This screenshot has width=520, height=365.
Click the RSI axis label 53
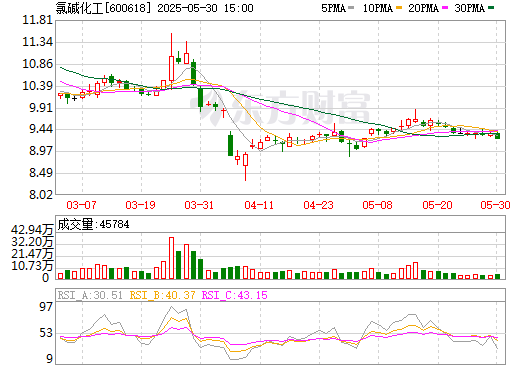(x=46, y=333)
